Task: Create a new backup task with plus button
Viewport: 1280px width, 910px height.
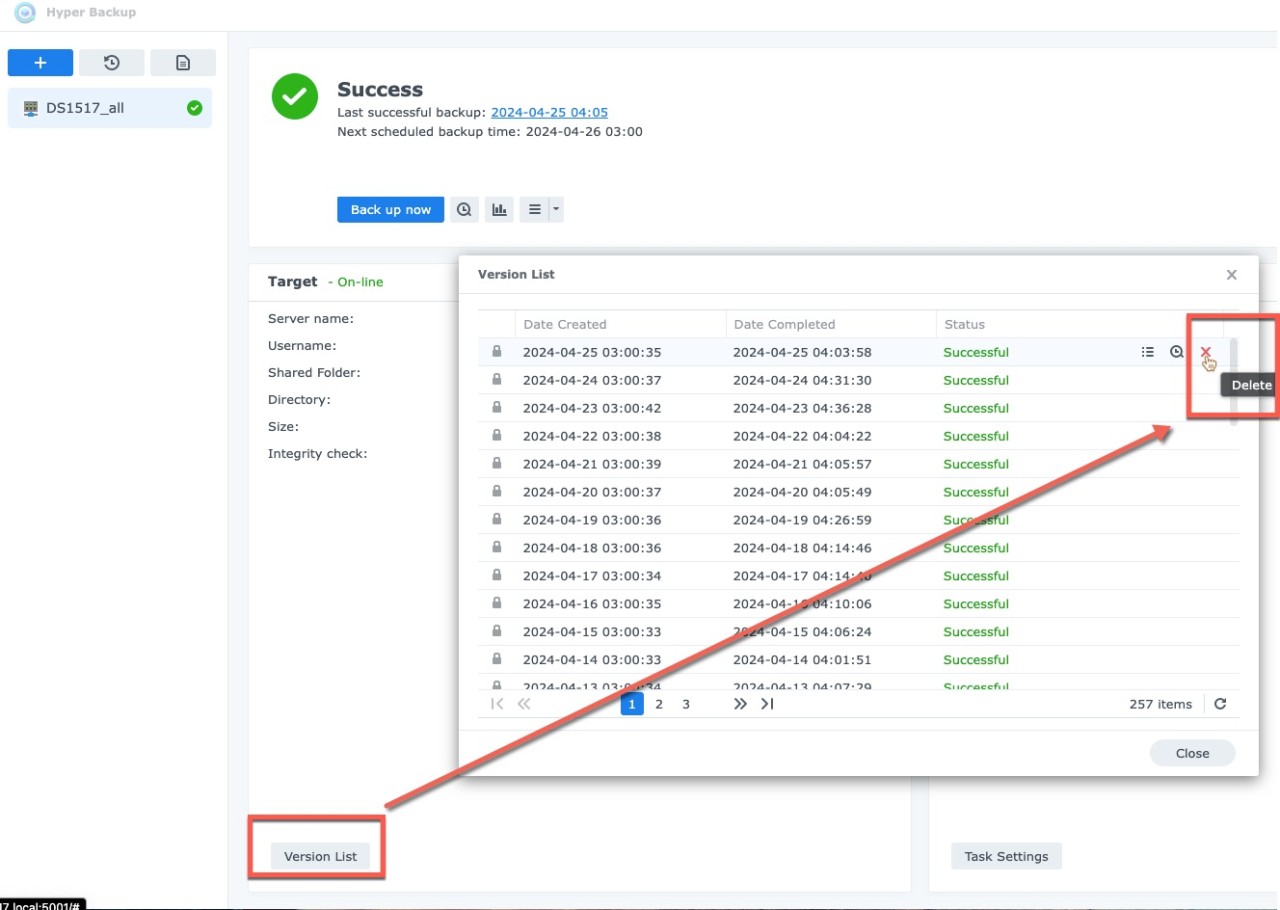Action: pos(40,63)
